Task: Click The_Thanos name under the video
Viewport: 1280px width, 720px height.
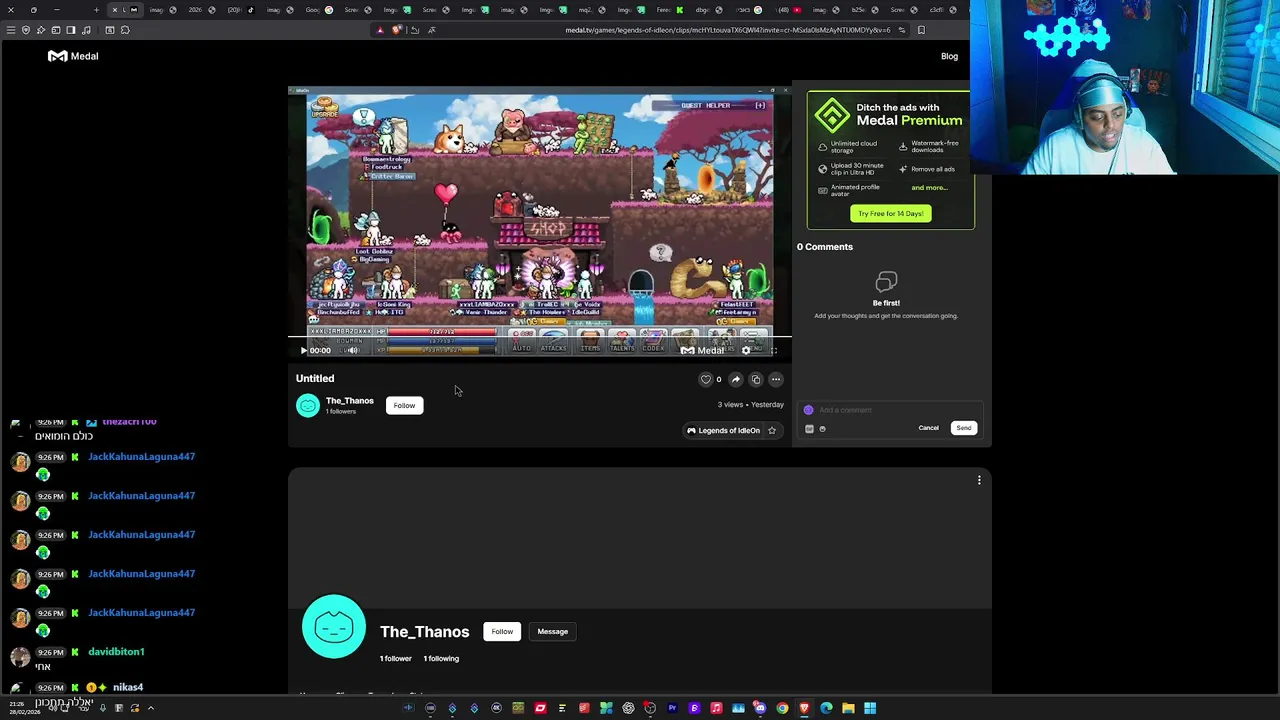Action: pyautogui.click(x=349, y=401)
